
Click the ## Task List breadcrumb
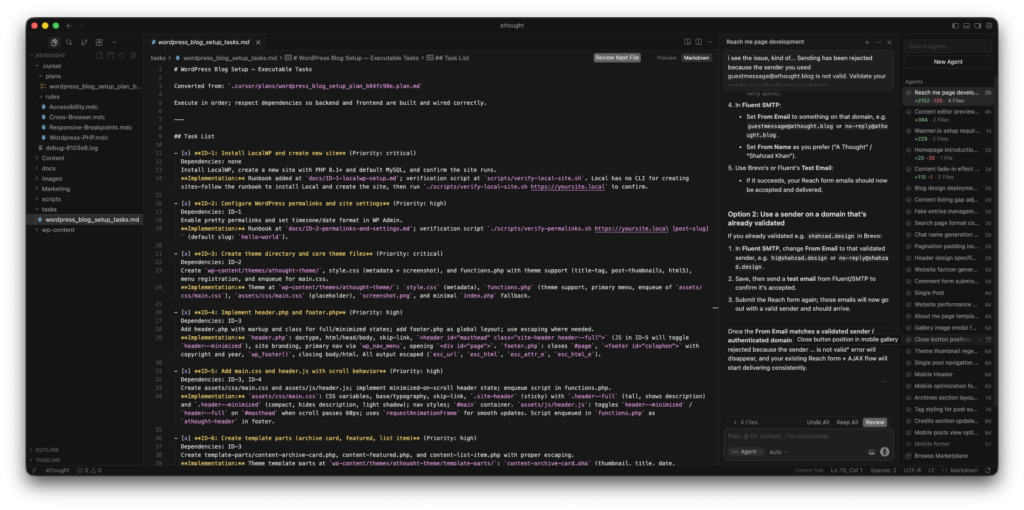(452, 57)
